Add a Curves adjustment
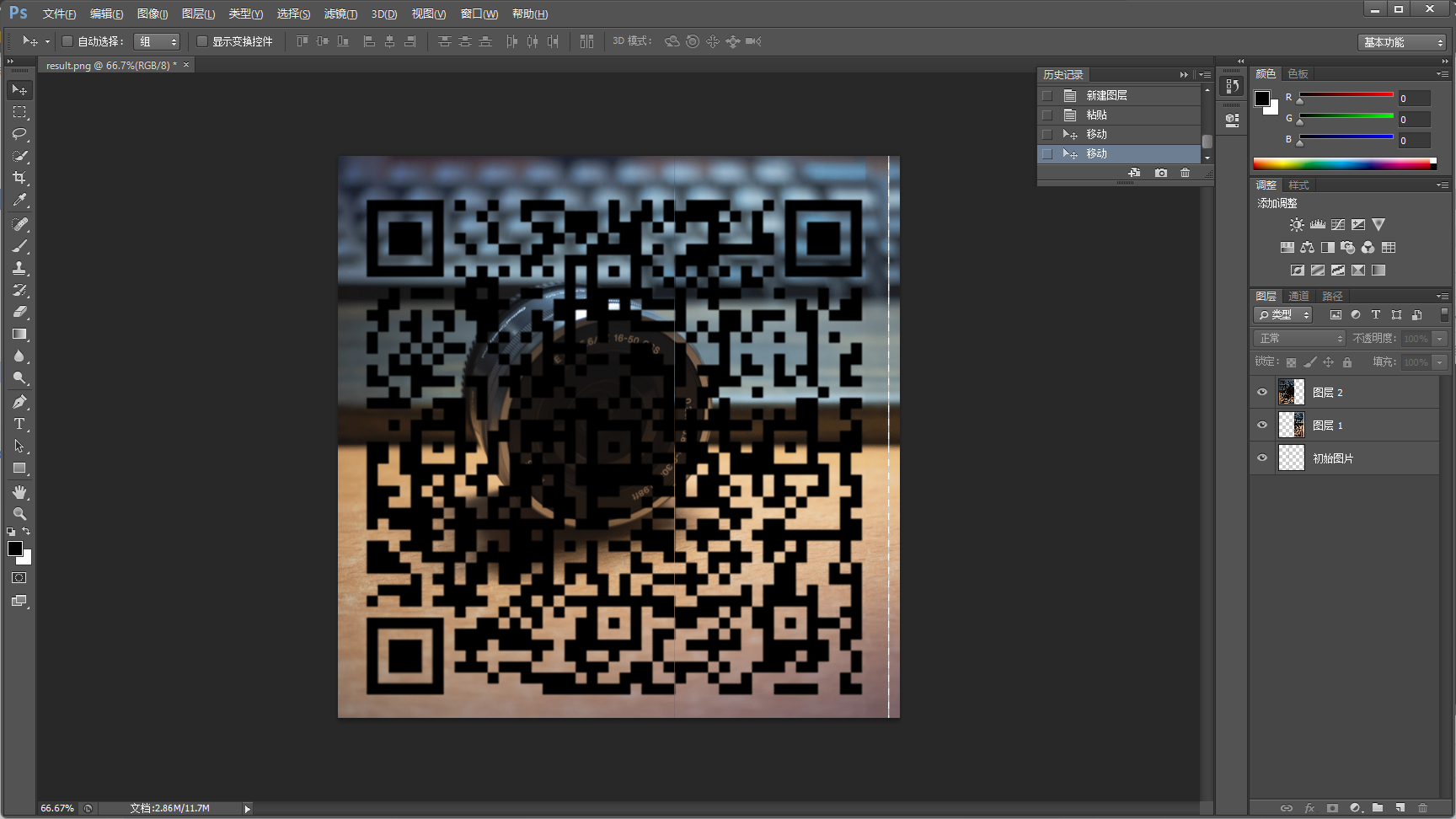The width and height of the screenshot is (1456, 819). click(1337, 225)
